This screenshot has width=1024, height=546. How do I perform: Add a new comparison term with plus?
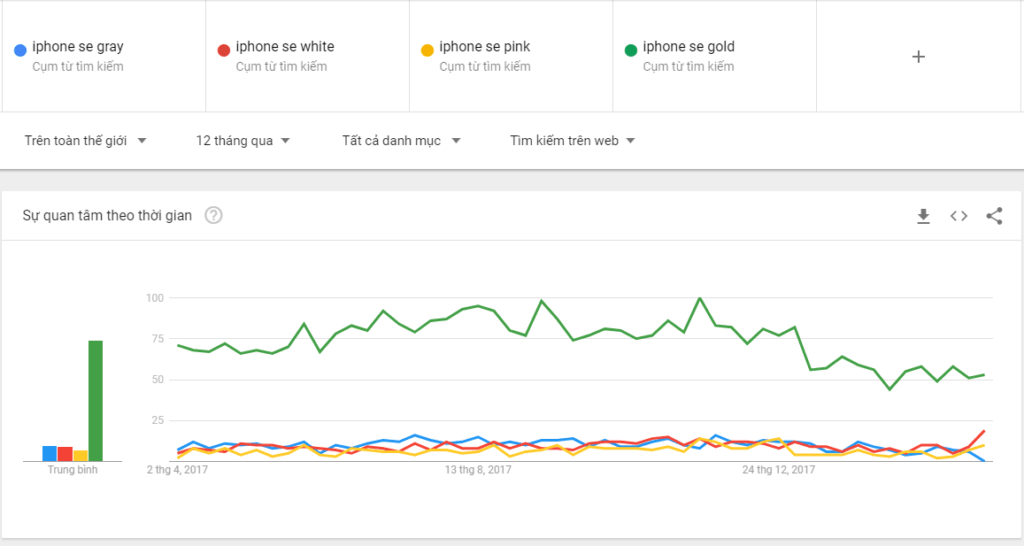tap(919, 56)
